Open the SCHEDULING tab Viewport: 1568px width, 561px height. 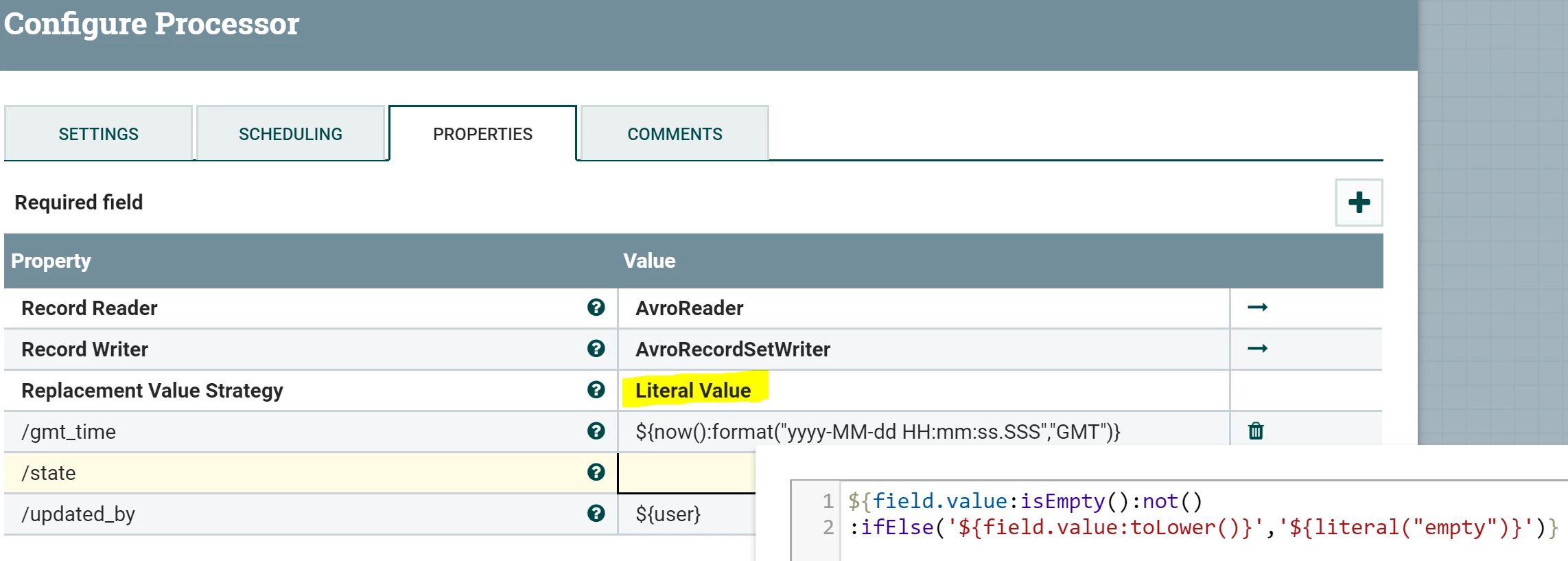[290, 133]
